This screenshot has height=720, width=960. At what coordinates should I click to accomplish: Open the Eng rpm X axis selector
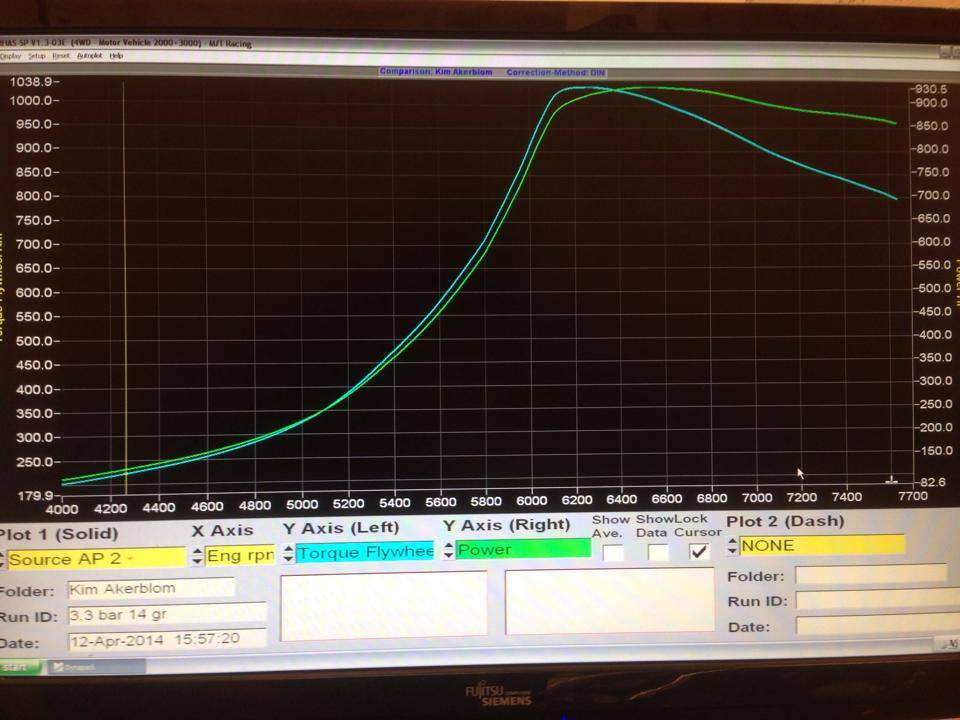[x=240, y=554]
